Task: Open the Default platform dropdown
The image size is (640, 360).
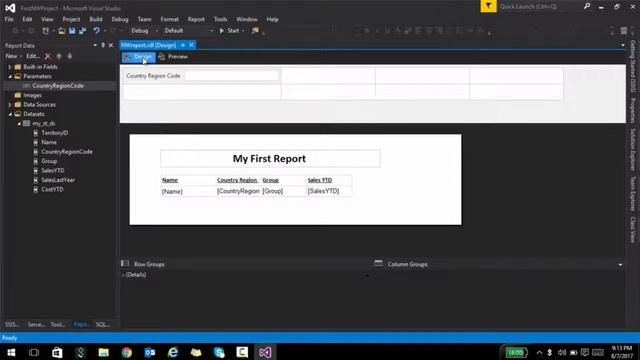Action: [189, 31]
